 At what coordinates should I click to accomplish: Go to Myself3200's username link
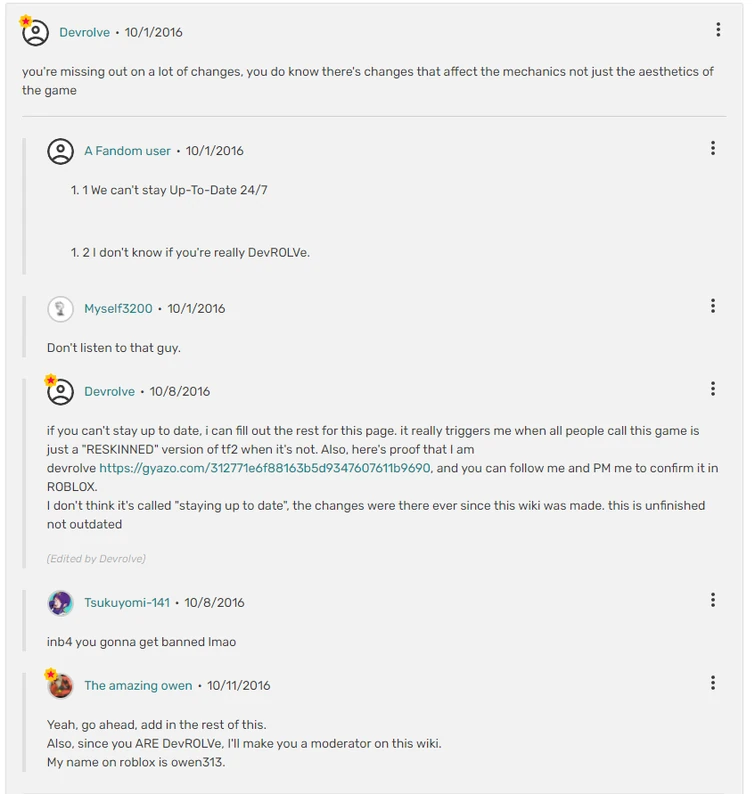point(118,309)
